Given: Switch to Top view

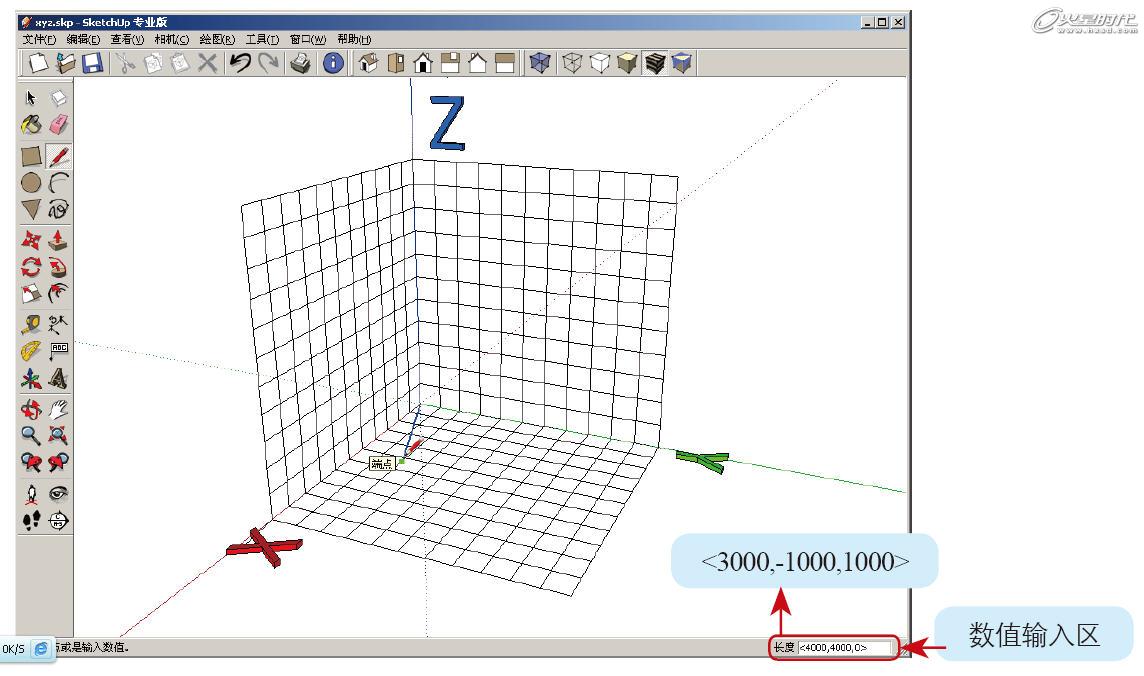Looking at the screenshot, I should coord(395,63).
